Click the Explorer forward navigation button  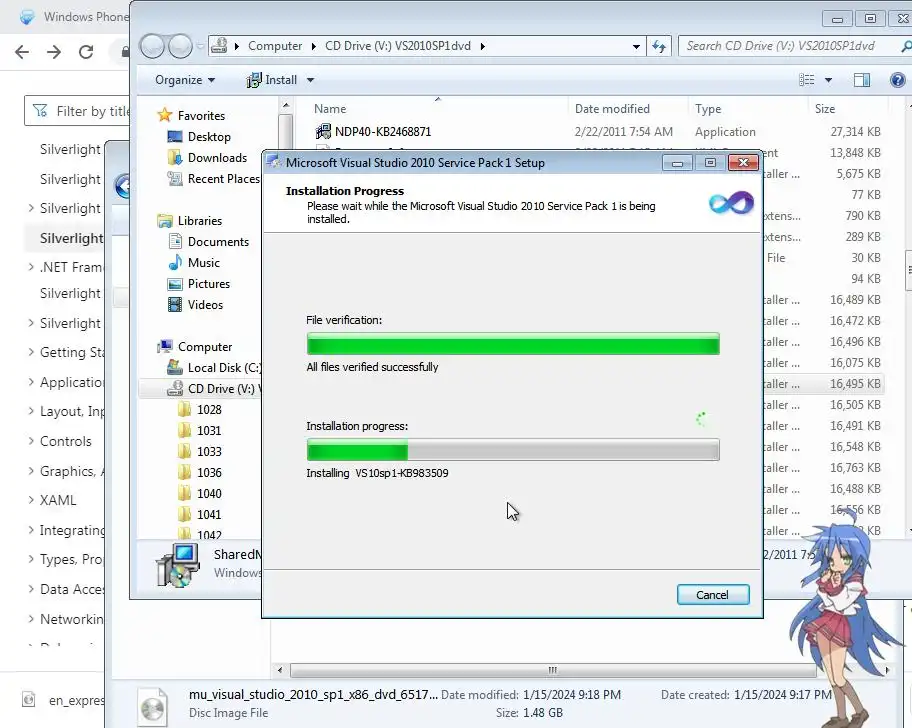(x=180, y=46)
